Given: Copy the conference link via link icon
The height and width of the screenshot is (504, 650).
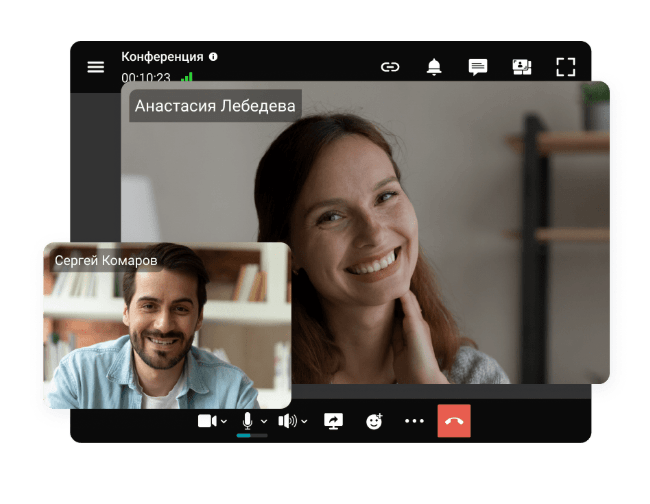Looking at the screenshot, I should tap(390, 67).
